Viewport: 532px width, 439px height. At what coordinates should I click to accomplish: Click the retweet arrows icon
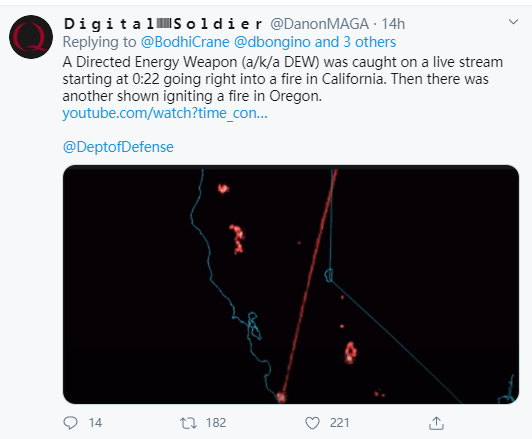coord(188,423)
